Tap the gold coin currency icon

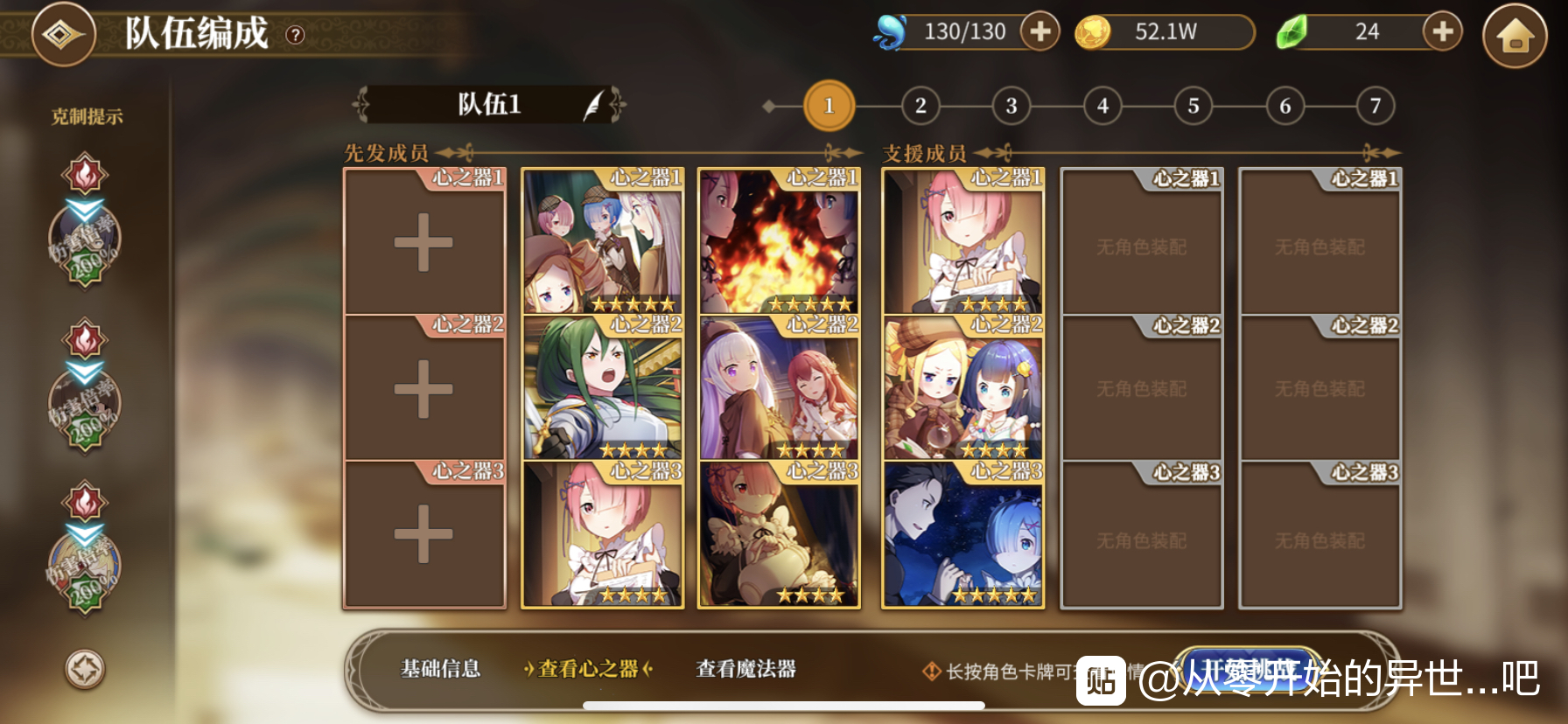click(x=1092, y=32)
